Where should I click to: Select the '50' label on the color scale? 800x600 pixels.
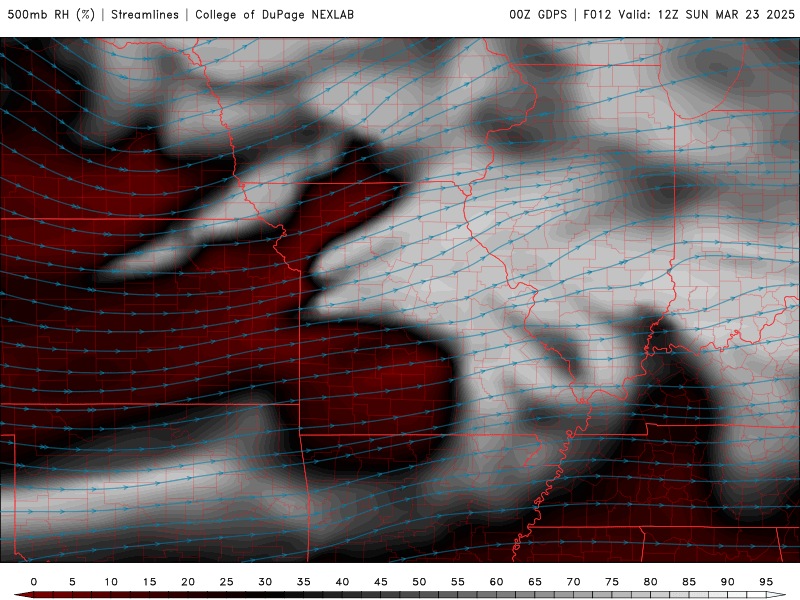point(419,582)
